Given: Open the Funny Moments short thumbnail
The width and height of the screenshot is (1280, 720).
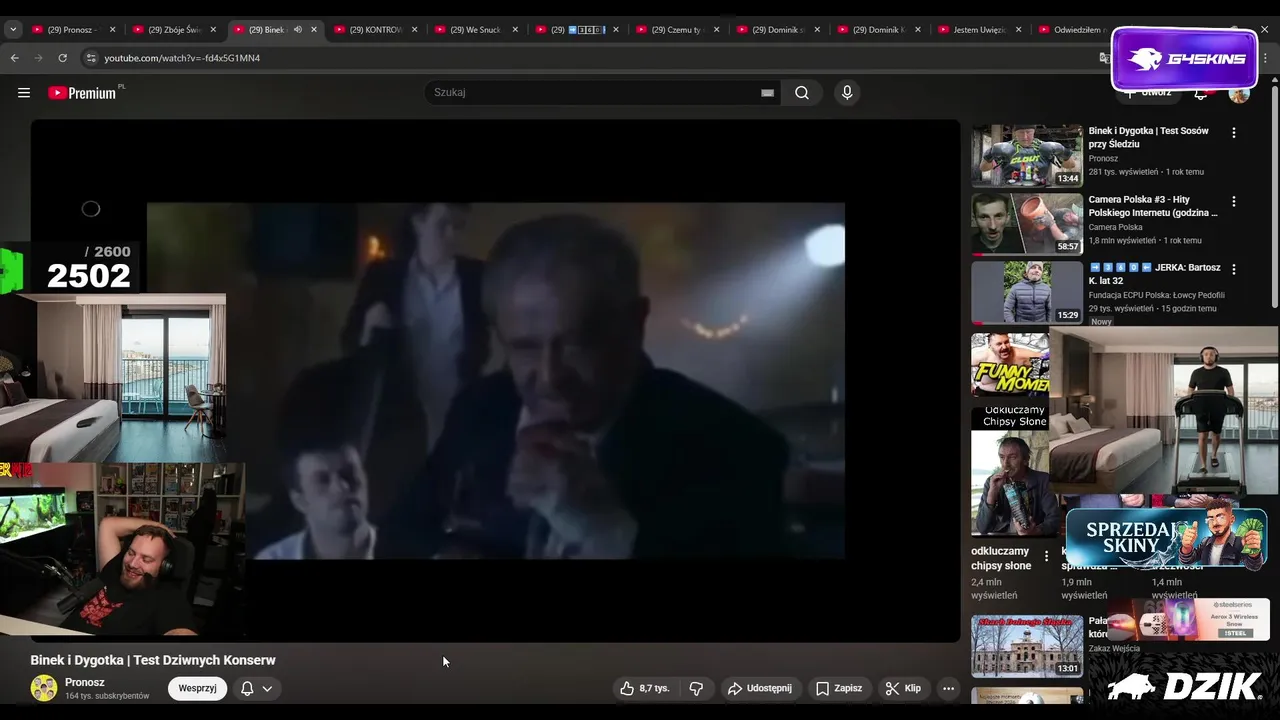Looking at the screenshot, I should [1010, 365].
